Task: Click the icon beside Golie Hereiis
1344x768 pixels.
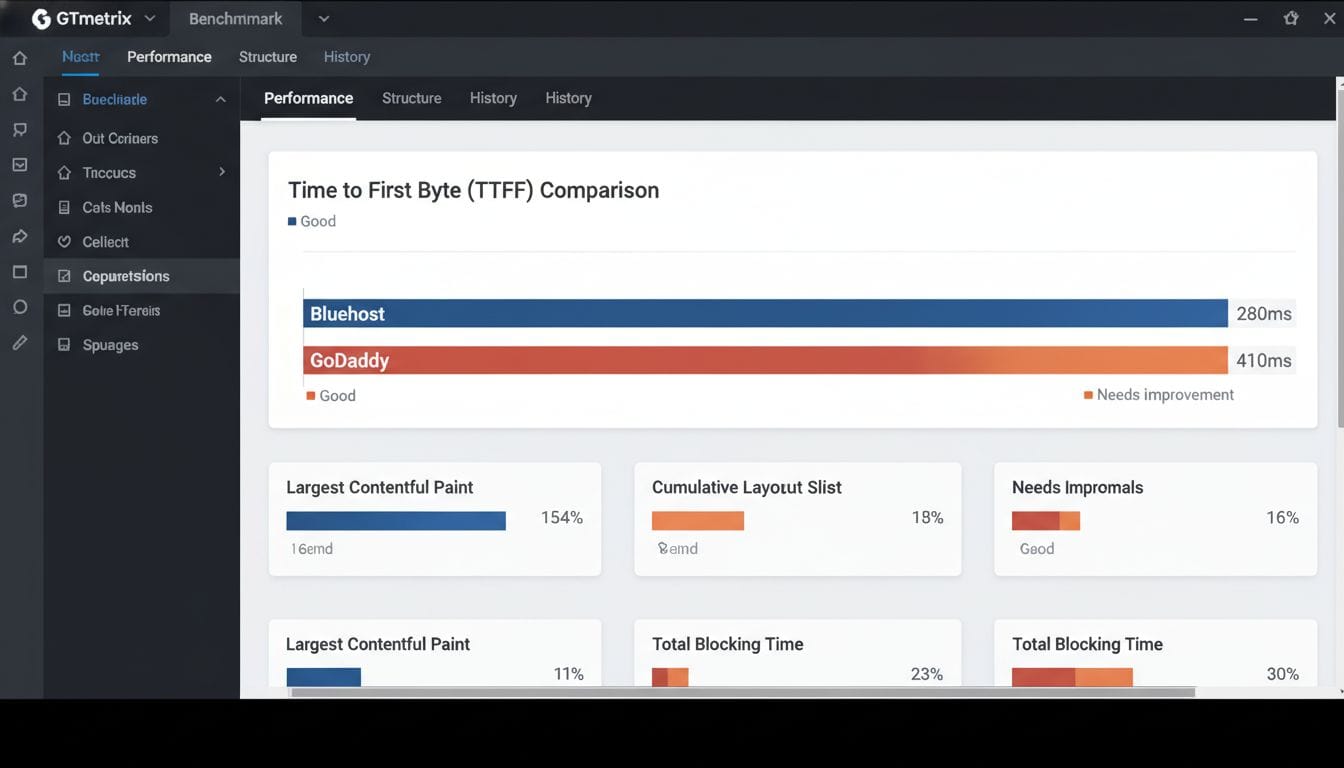Action: [x=64, y=311]
